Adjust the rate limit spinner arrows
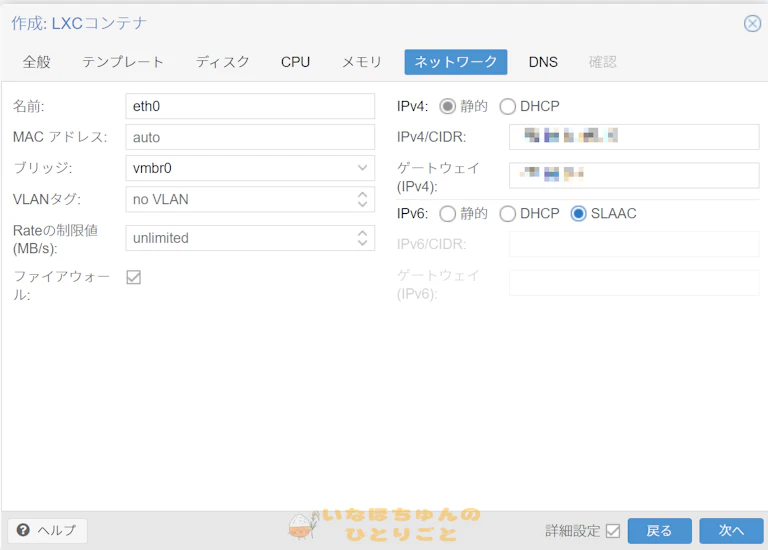 [363, 238]
